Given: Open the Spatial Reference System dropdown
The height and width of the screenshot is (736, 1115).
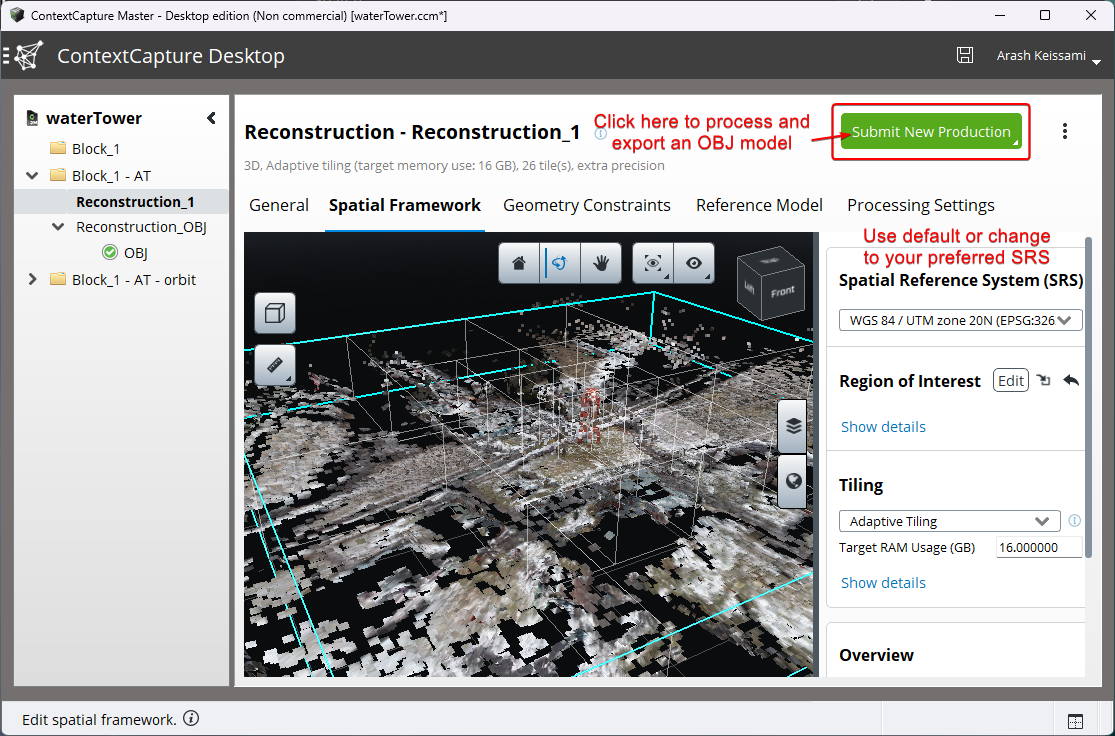Looking at the screenshot, I should click(961, 320).
